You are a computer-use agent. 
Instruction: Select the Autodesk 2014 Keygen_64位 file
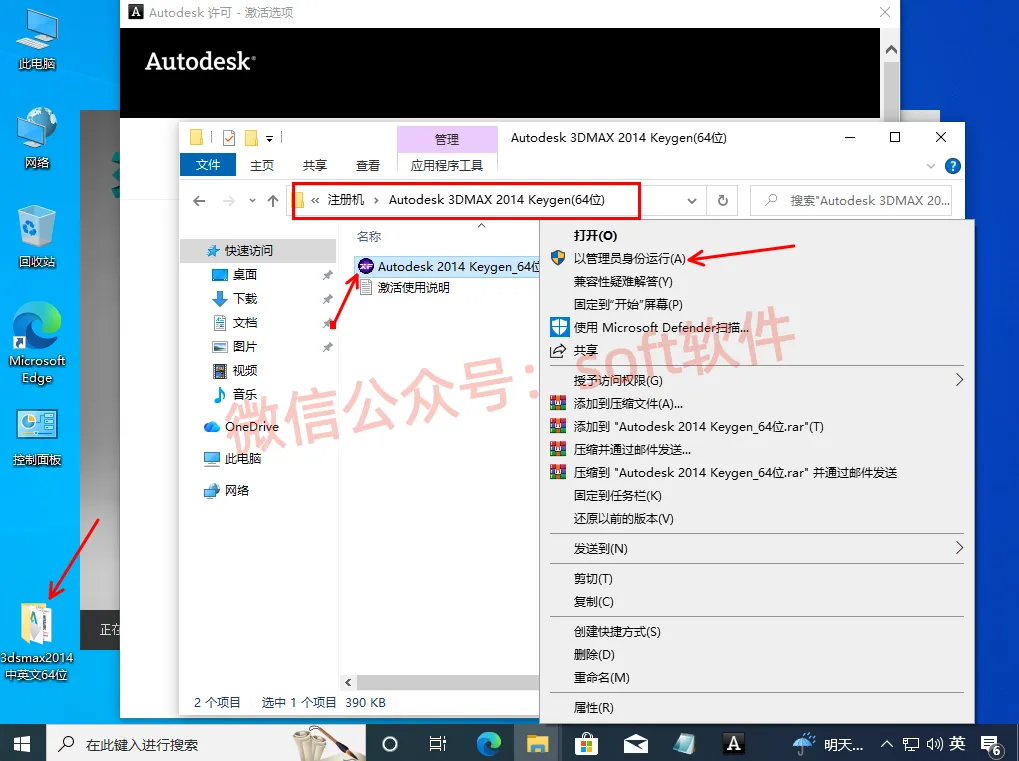pos(449,266)
